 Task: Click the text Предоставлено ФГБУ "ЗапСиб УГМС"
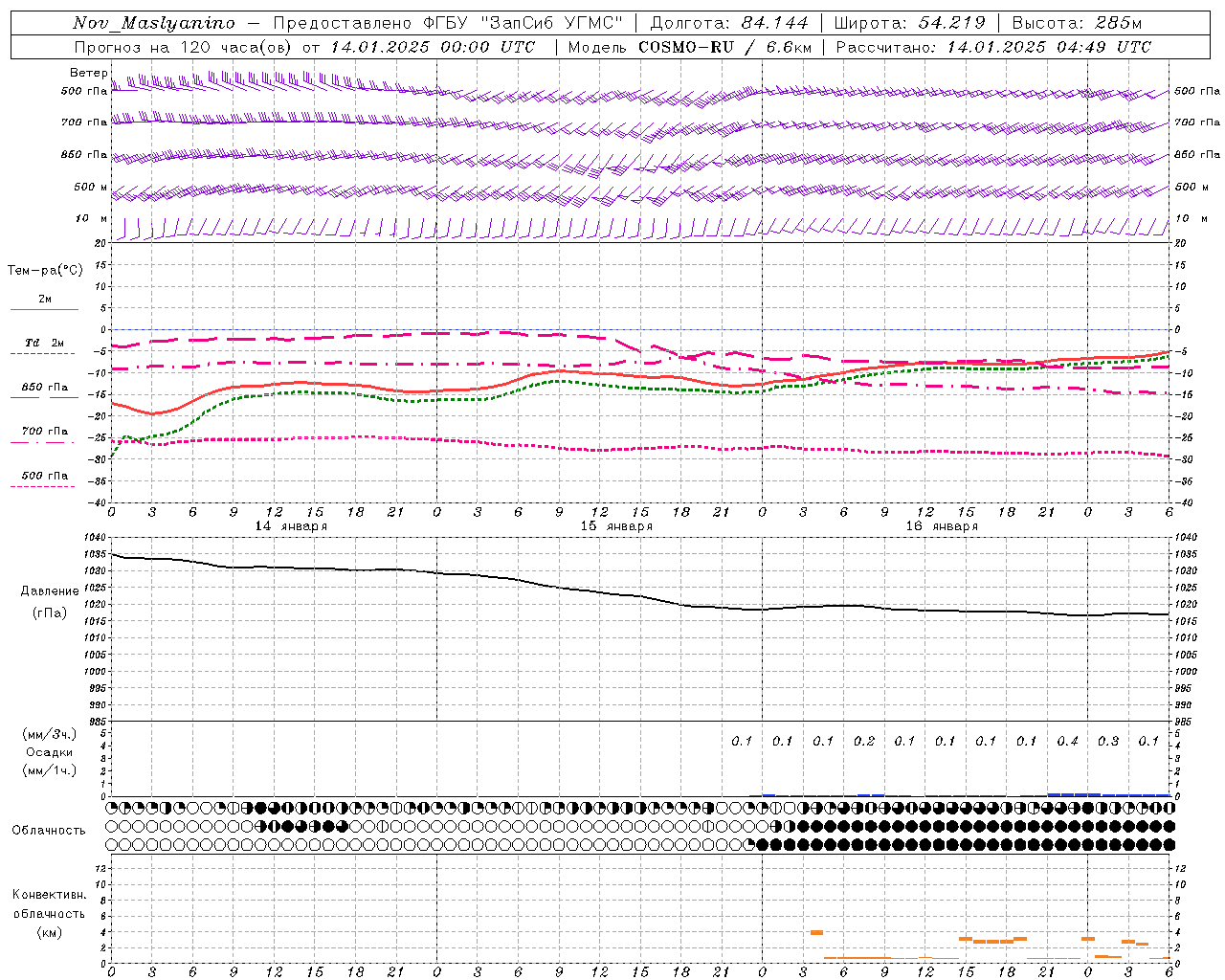tap(448, 23)
